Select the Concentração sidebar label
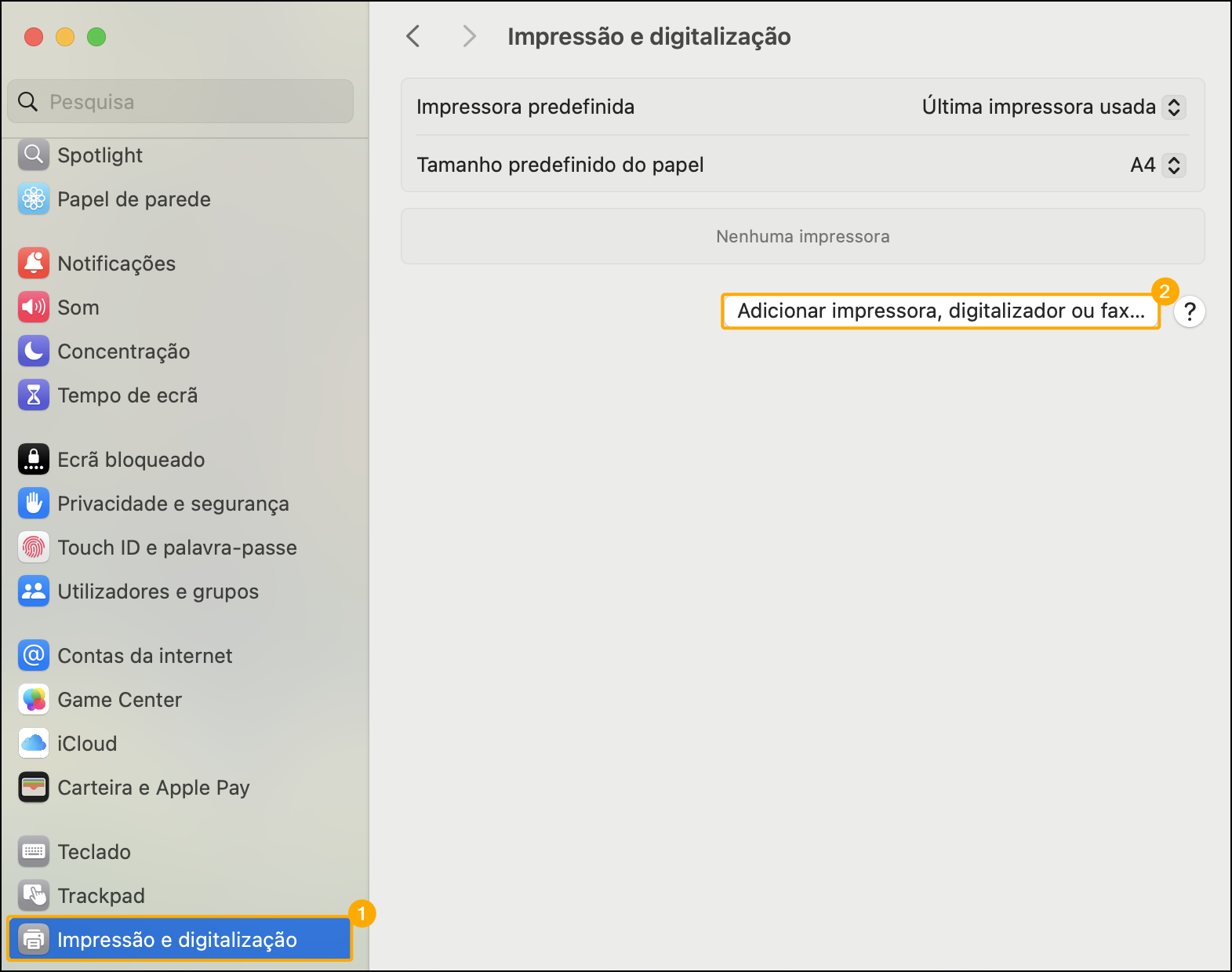The image size is (1232, 972). pos(124,351)
